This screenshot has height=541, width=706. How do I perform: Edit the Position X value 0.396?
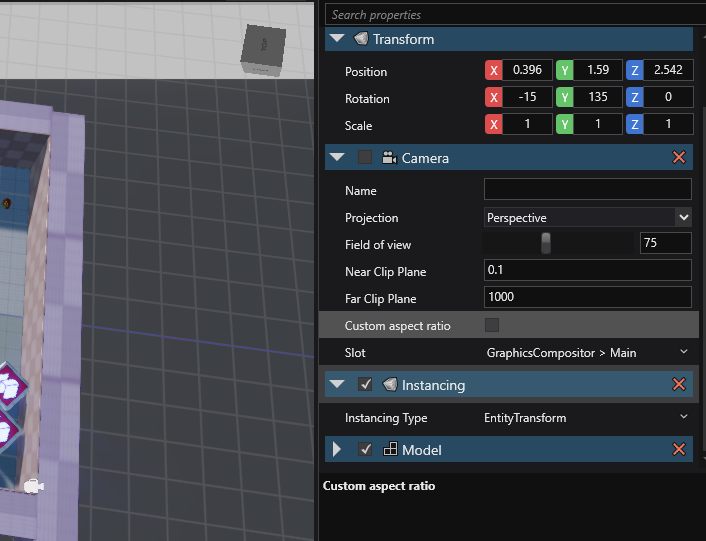tap(527, 70)
